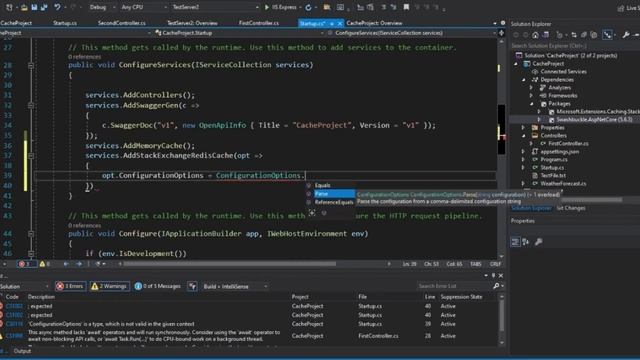Open the Any CPU platform dropdown
The width and height of the screenshot is (640, 360).
point(144,7)
